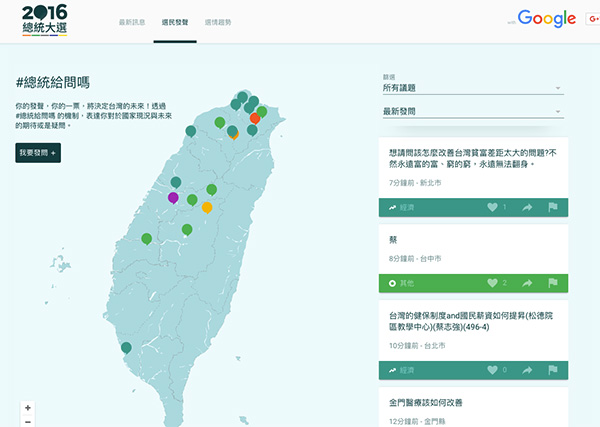This screenshot has height=427, width=600.
Task: Switch to the 選情趨勢 tab
Action: tap(223, 21)
